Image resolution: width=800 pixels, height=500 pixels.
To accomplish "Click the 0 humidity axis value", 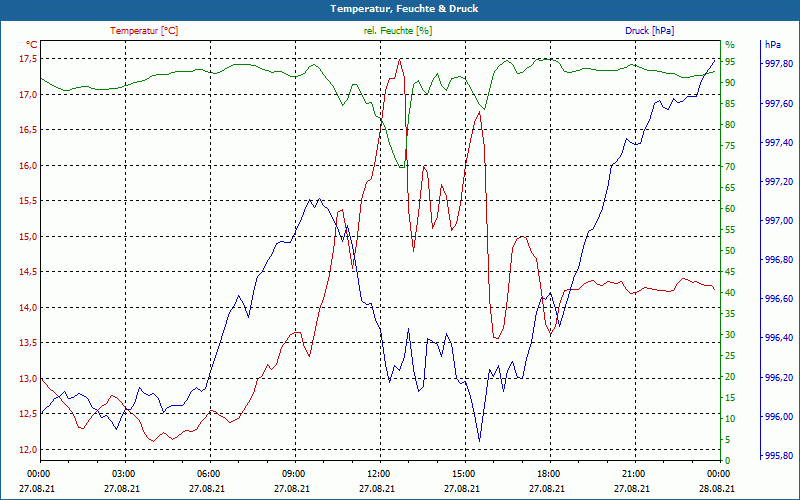I will pos(728,460).
